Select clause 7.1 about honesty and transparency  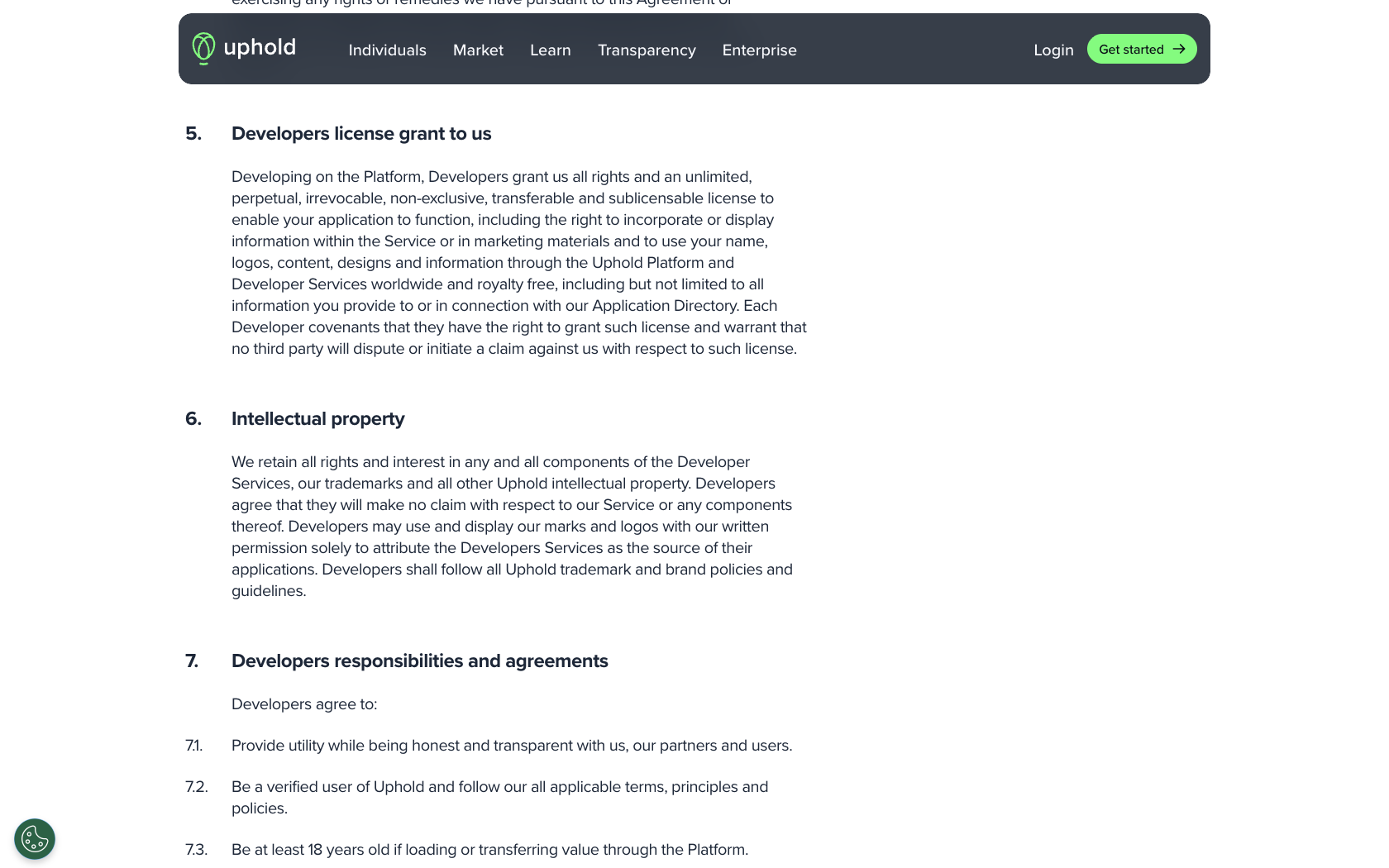click(x=511, y=745)
